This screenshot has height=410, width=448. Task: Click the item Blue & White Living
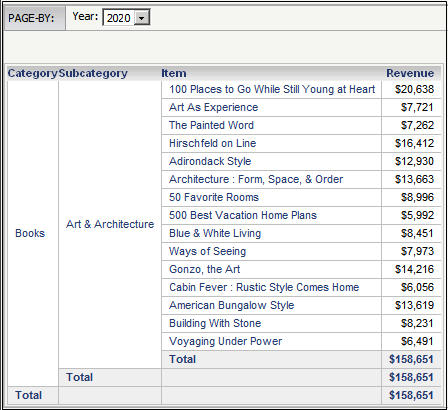click(x=215, y=233)
